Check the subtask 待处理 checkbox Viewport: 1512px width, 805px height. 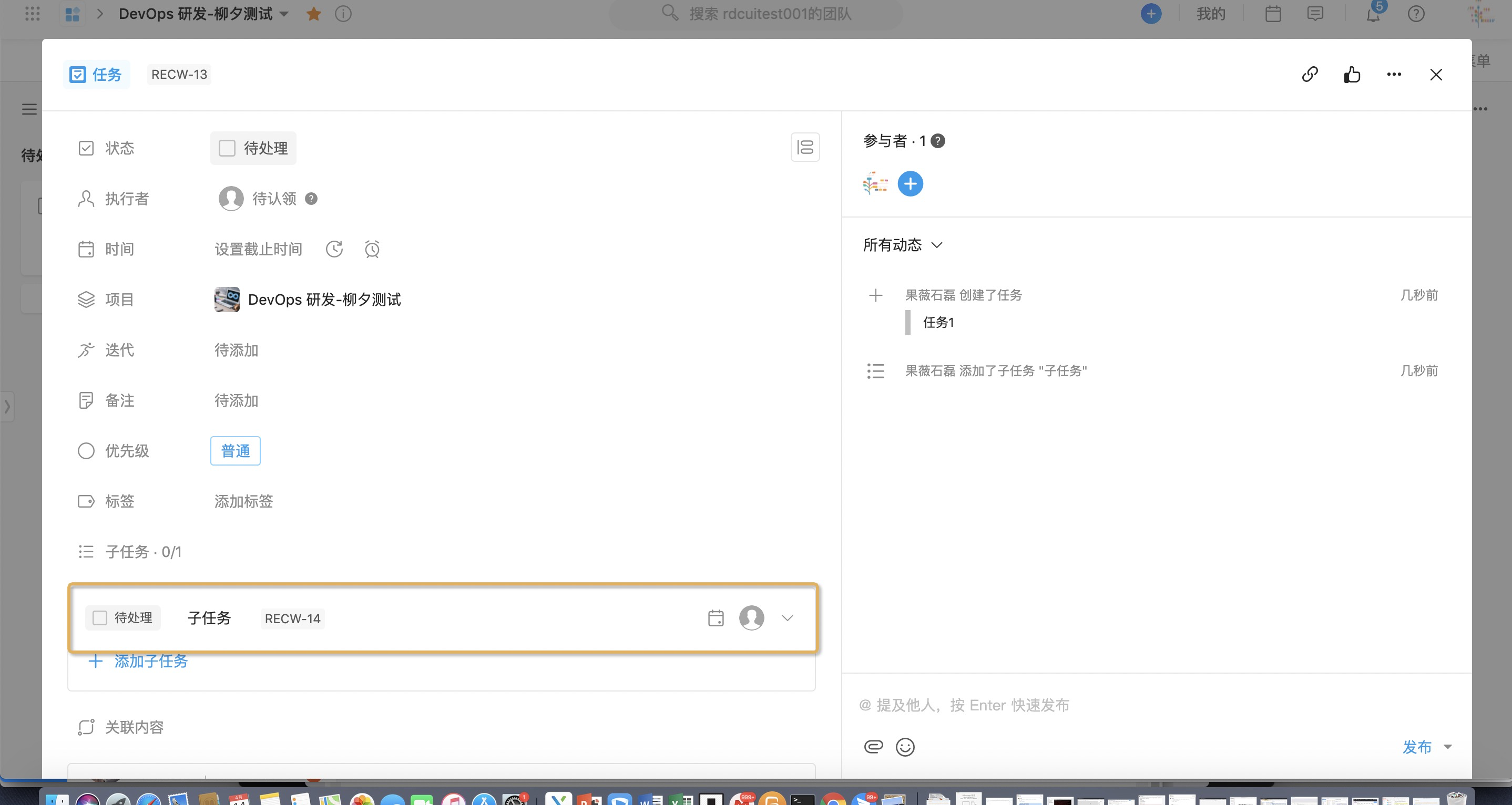[100, 618]
